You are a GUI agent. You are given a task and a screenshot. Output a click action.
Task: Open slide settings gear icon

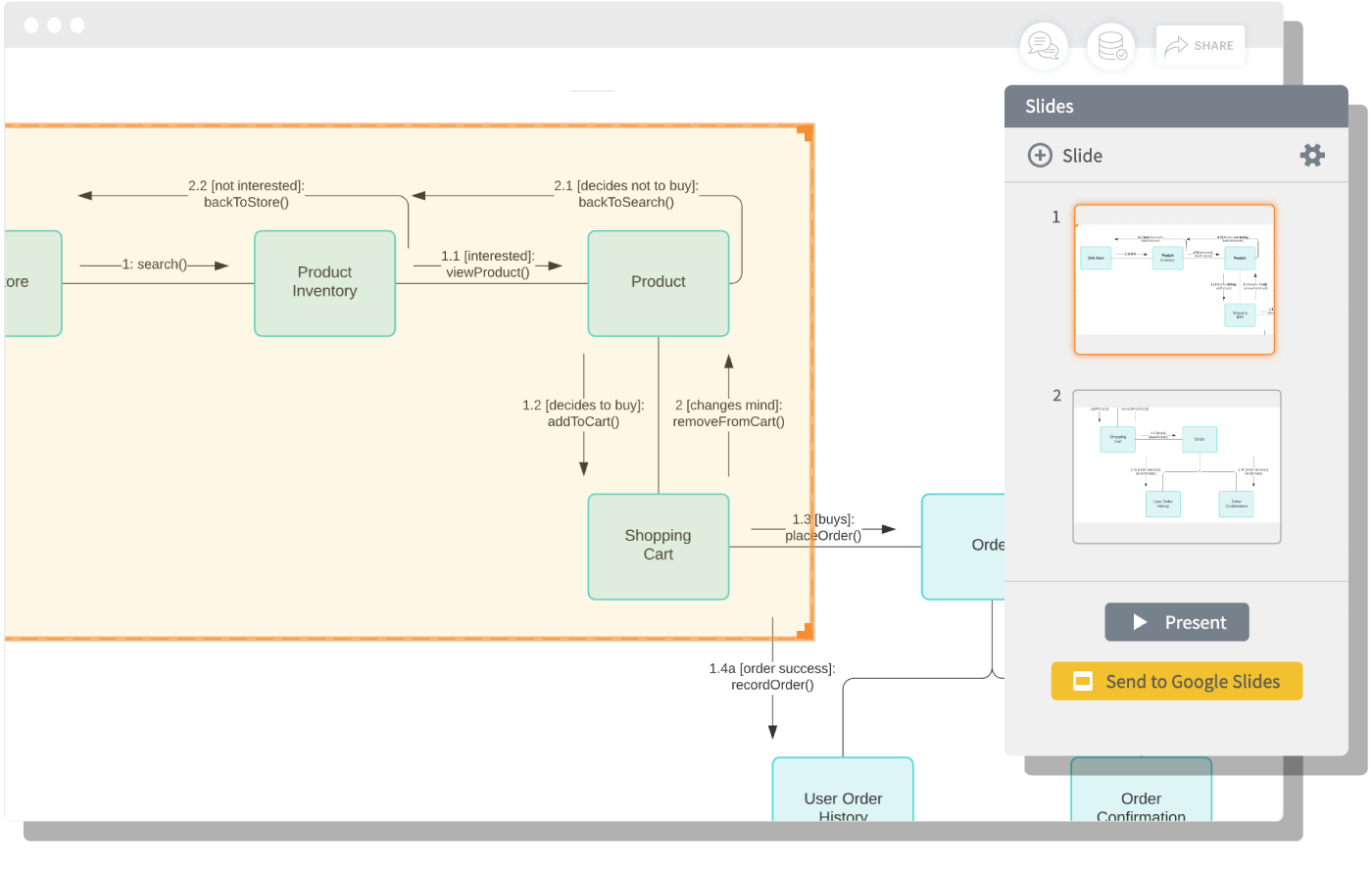tap(1312, 155)
